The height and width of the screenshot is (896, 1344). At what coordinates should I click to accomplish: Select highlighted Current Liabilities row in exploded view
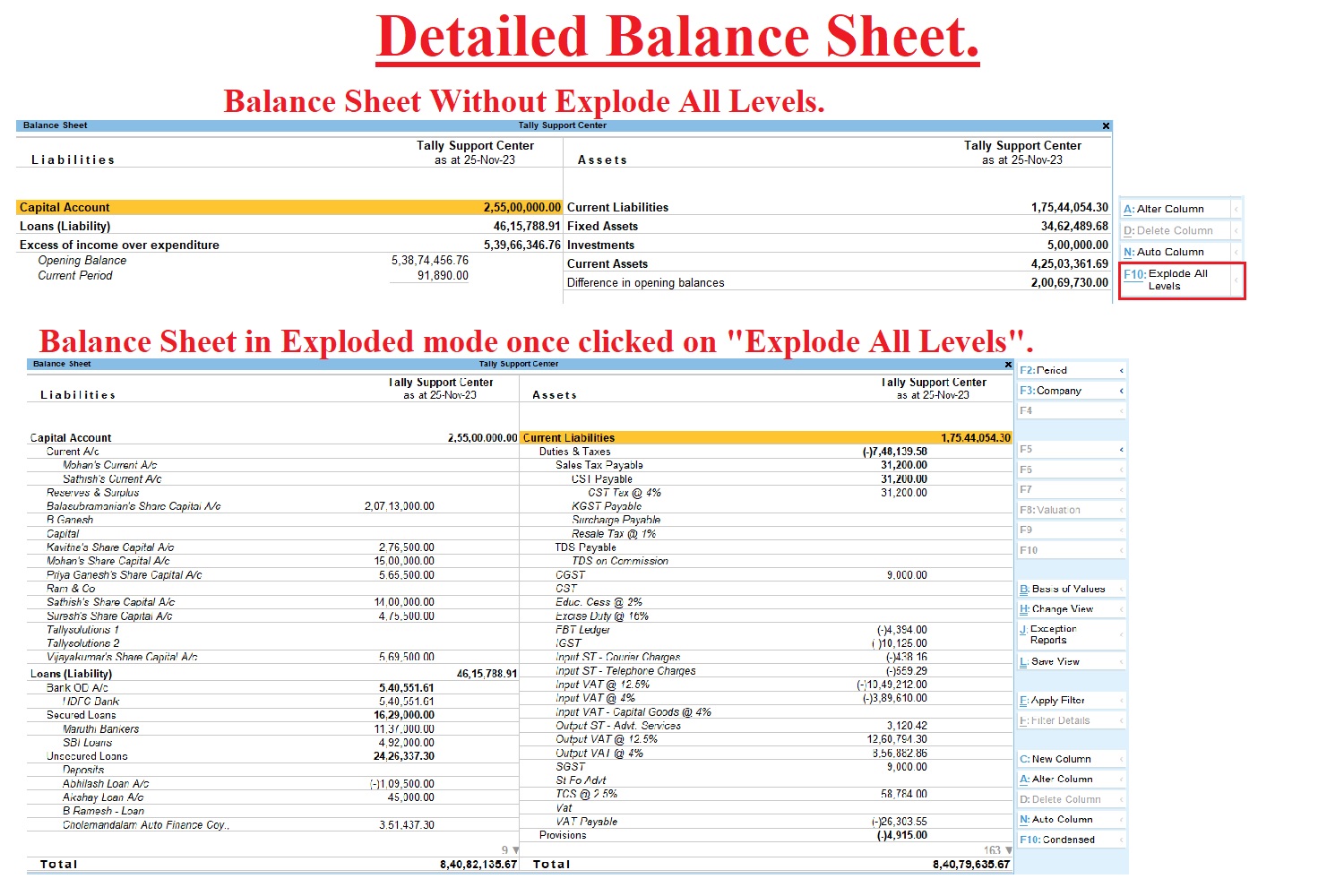[765, 438]
